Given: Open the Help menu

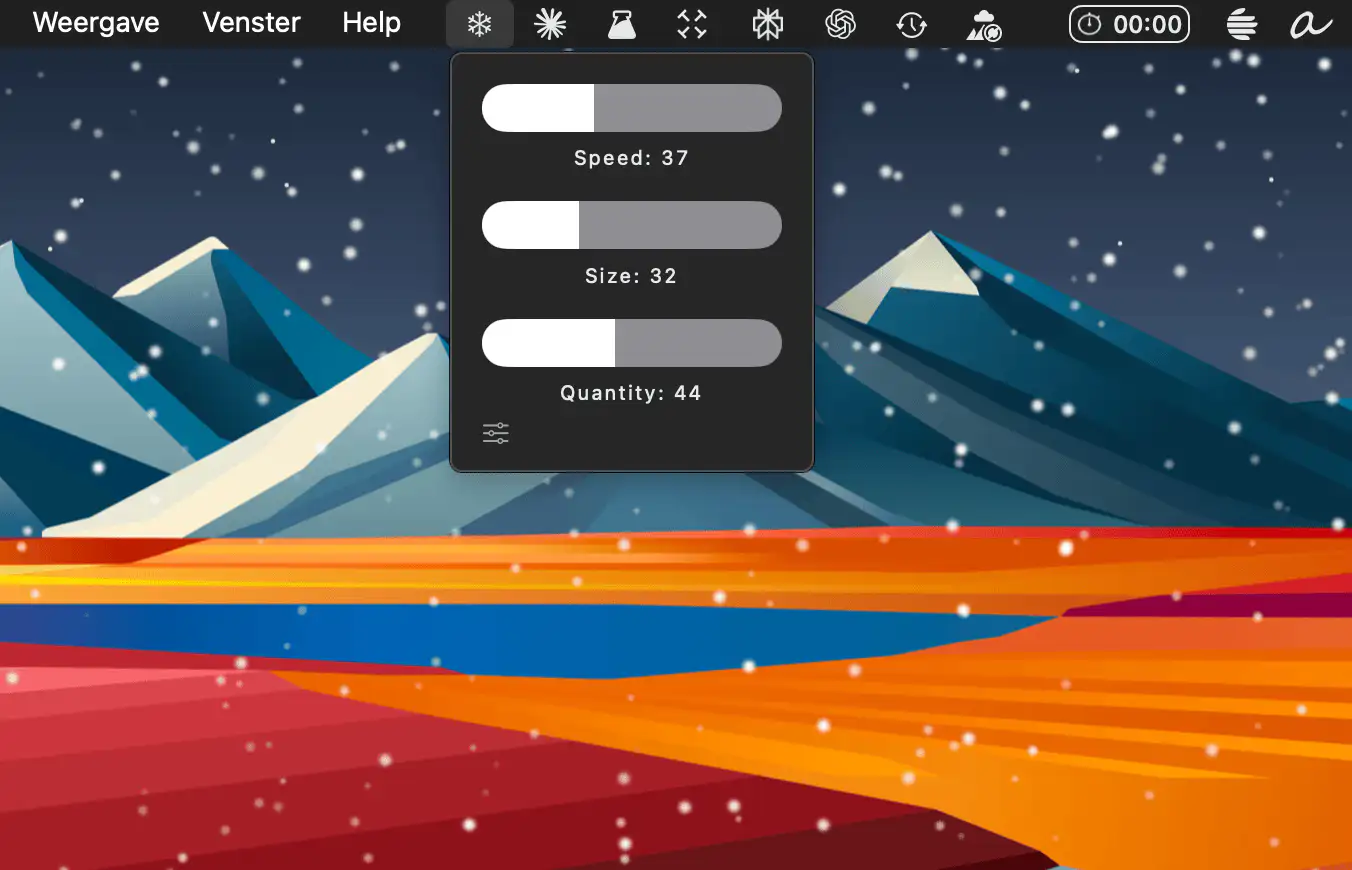Looking at the screenshot, I should pos(371,23).
